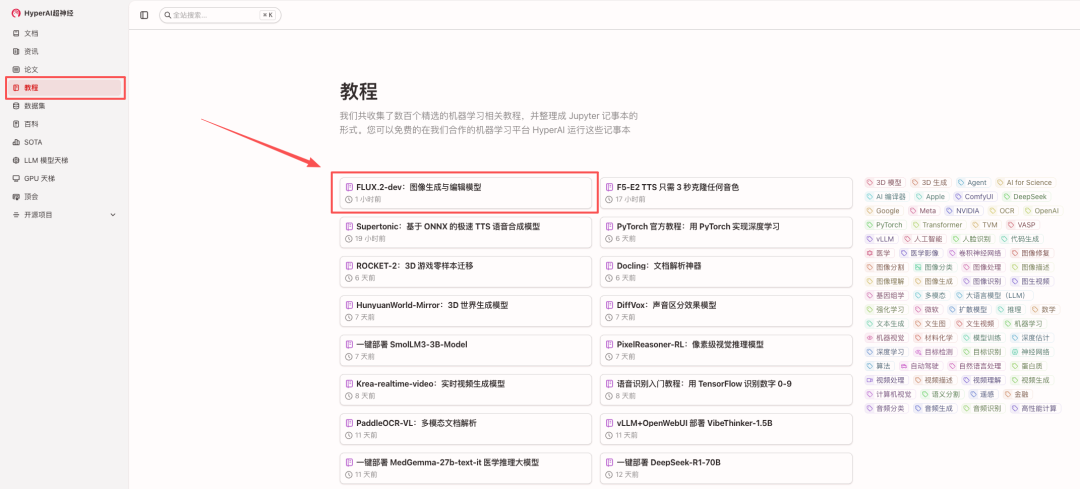This screenshot has width=1080, height=489.
Task: Choose the OpenAI tag
Action: (x=1041, y=211)
